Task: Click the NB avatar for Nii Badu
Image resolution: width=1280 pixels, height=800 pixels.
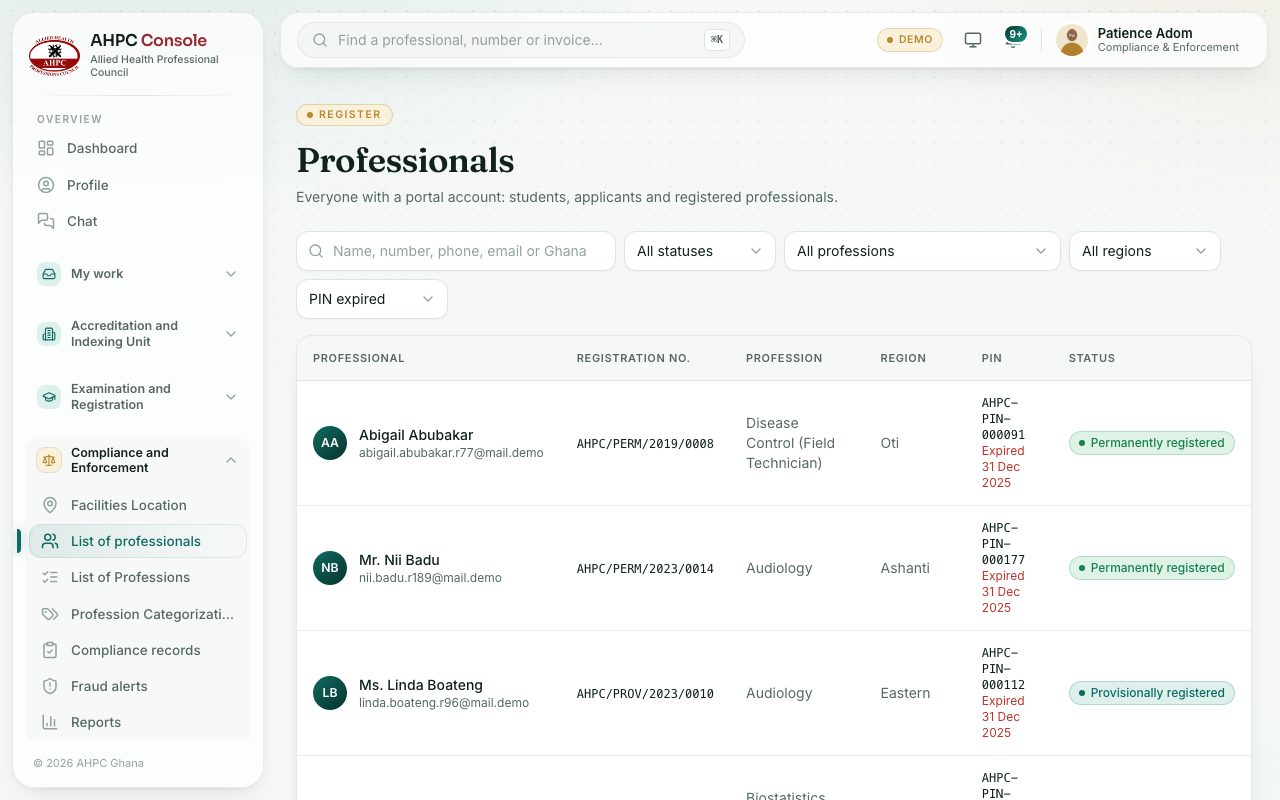Action: 330,568
